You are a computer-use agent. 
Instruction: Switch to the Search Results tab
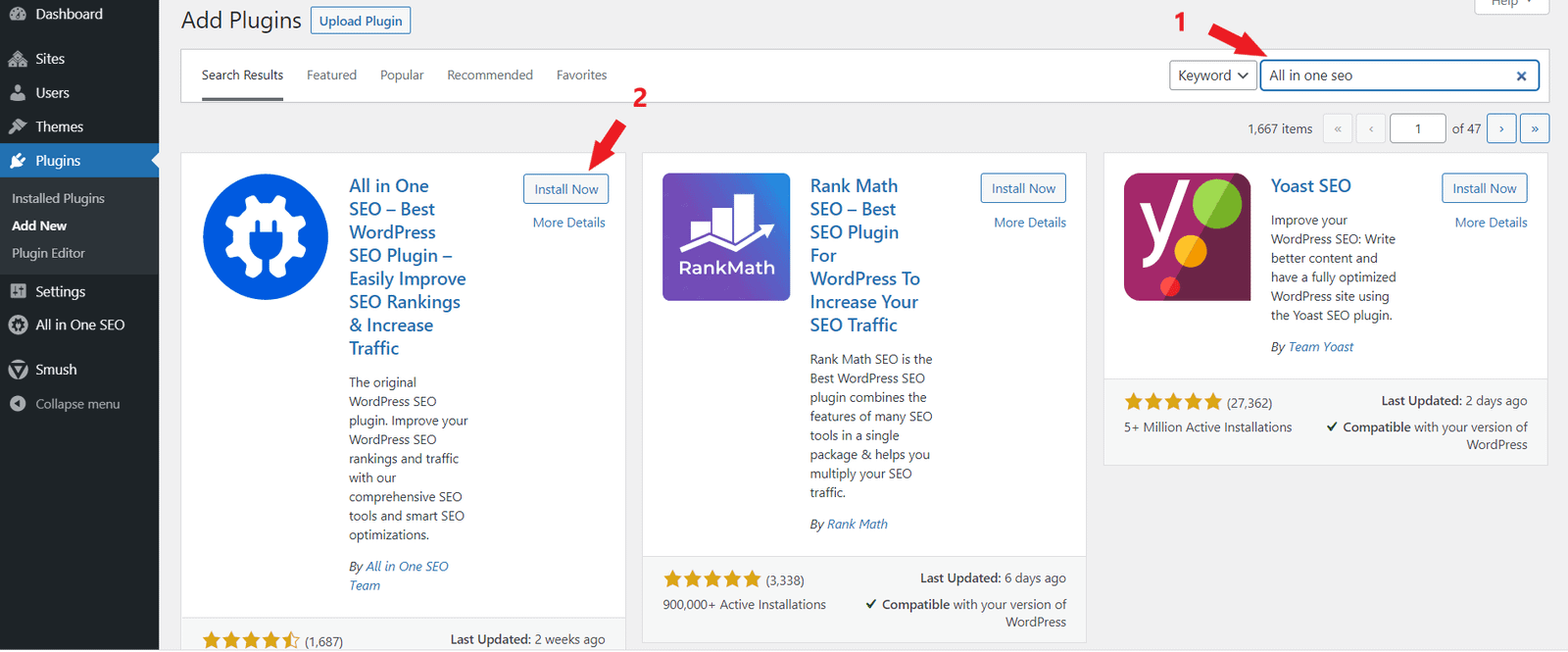pos(242,75)
